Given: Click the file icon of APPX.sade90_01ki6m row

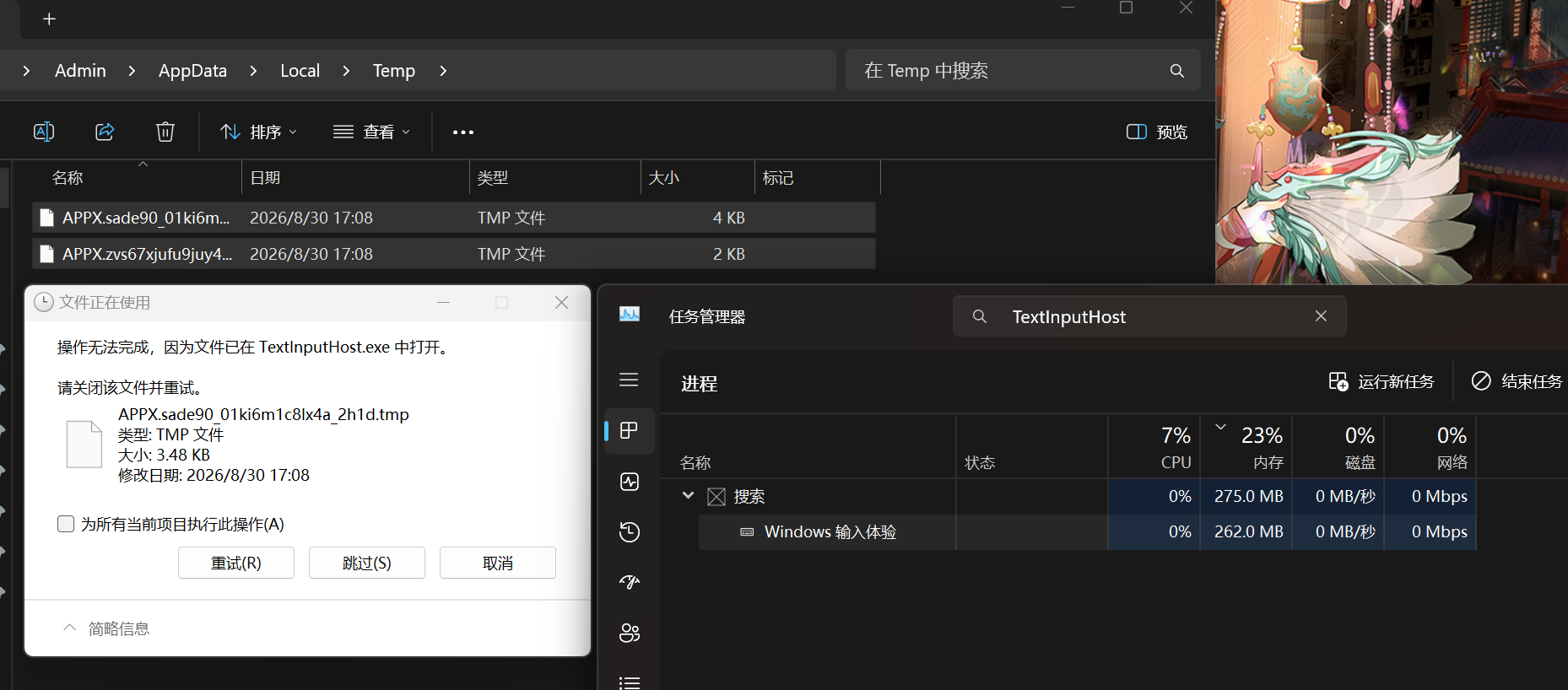Looking at the screenshot, I should (47, 218).
